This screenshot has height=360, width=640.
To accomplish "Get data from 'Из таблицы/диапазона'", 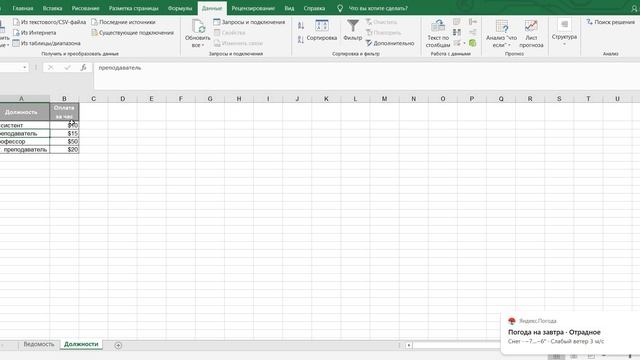I will [47, 43].
